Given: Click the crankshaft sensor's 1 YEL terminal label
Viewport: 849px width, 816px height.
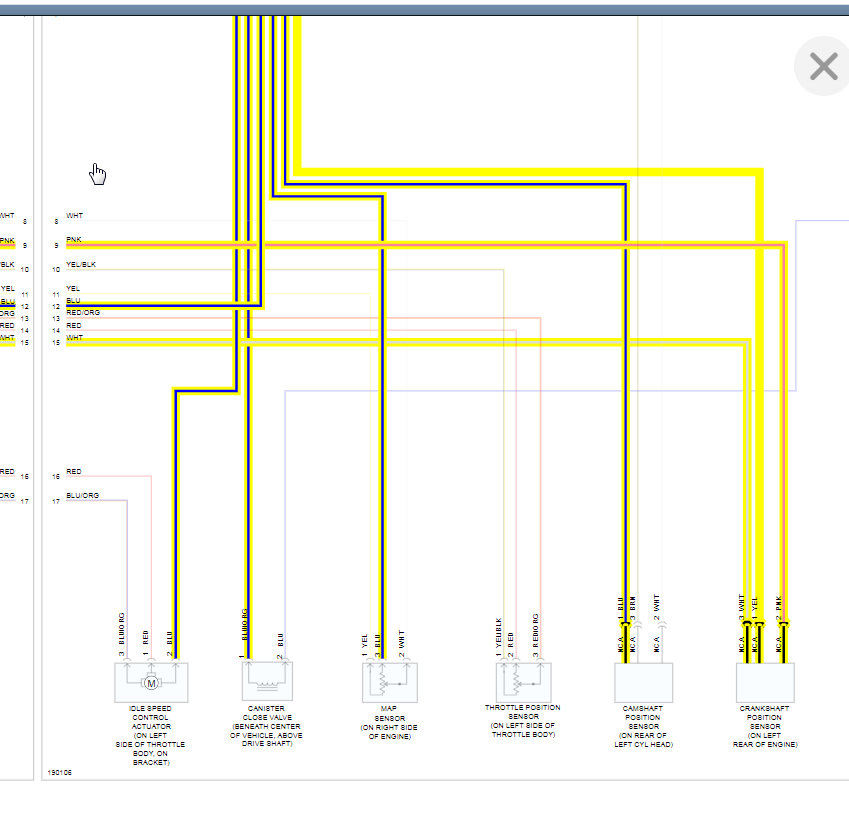Looking at the screenshot, I should pos(755,608).
